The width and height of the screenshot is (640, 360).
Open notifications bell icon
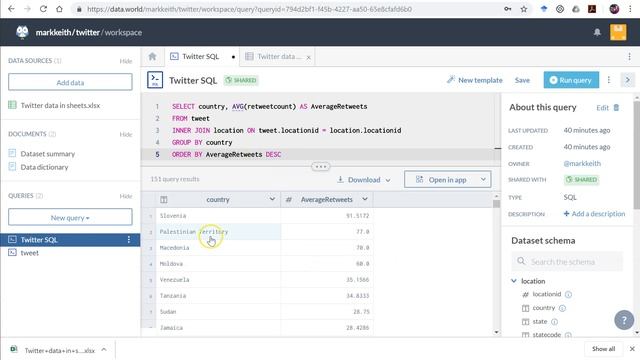597,32
